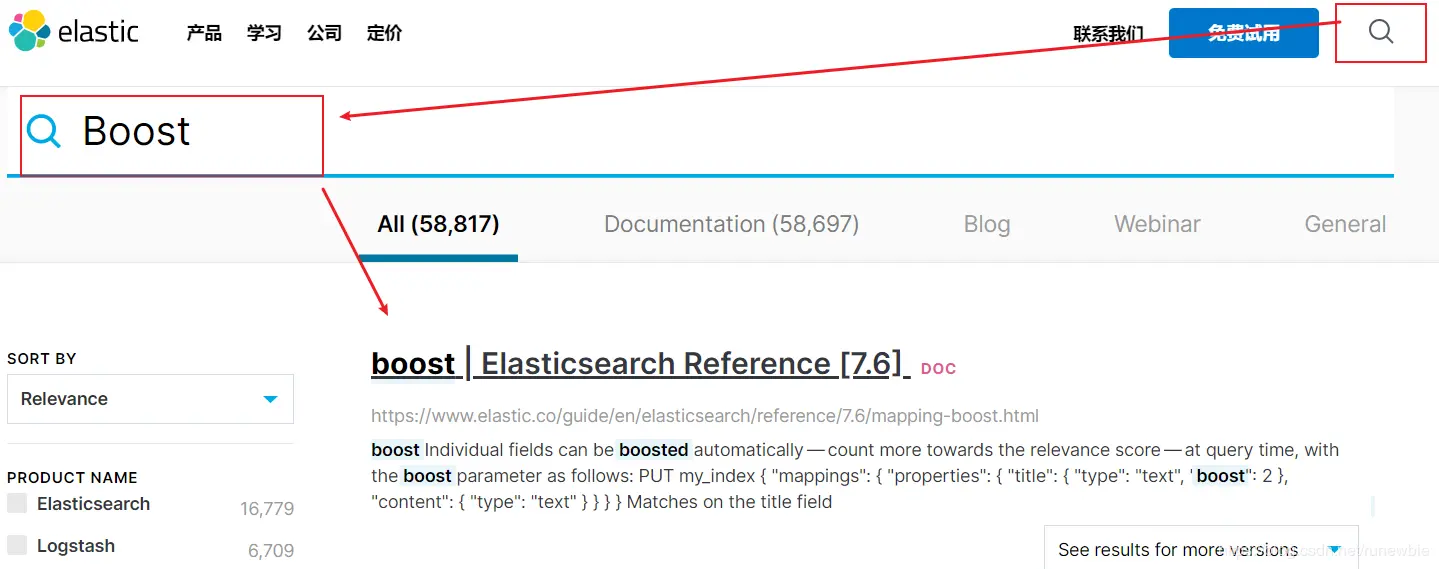Click the Relevance dropdown arrow
The width and height of the screenshot is (1439, 569).
tap(270, 399)
